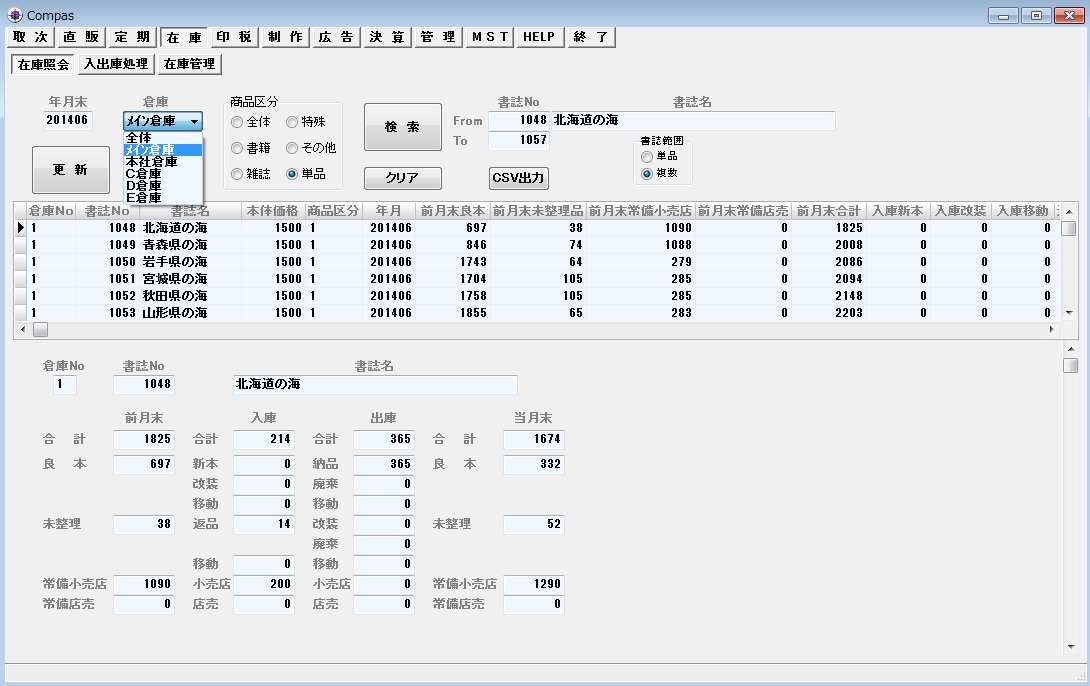Click the table's horizontal scrollbar thumb

tap(41, 329)
